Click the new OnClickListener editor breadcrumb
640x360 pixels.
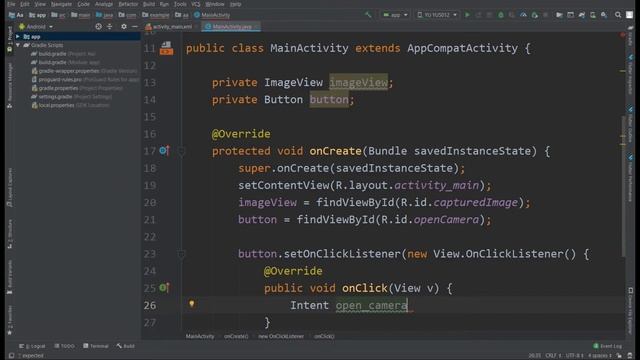tap(281, 336)
